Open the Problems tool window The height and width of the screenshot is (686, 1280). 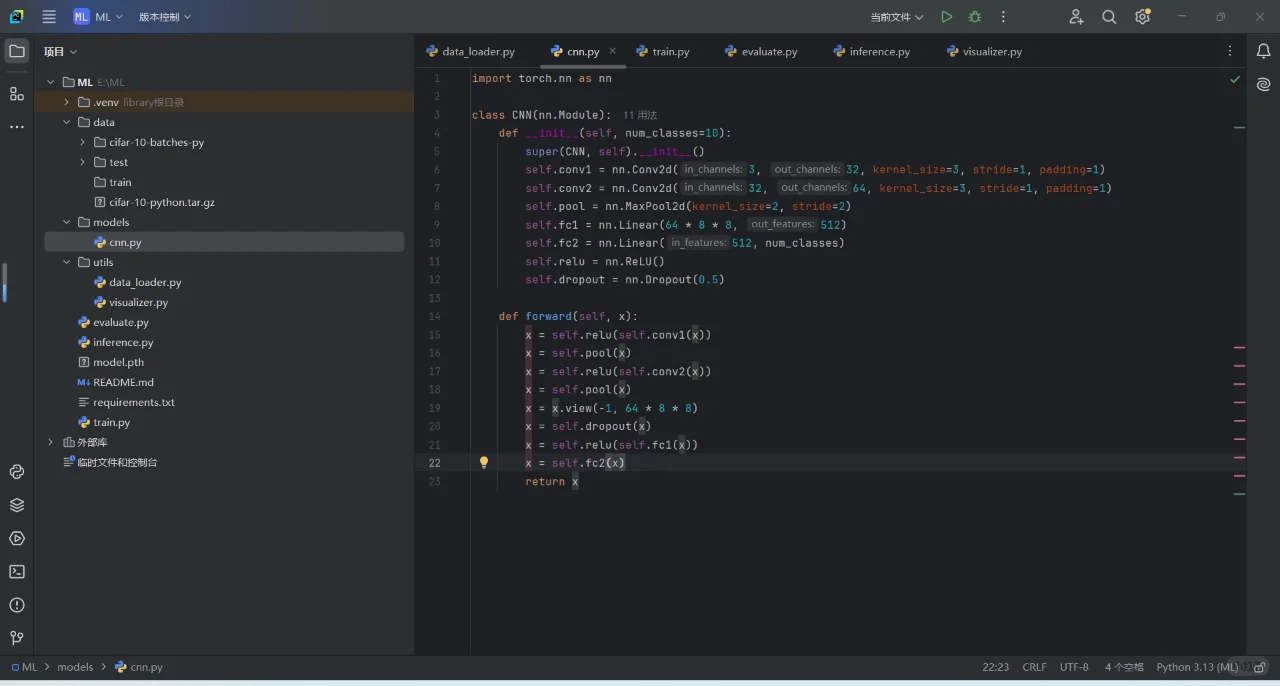(17, 605)
